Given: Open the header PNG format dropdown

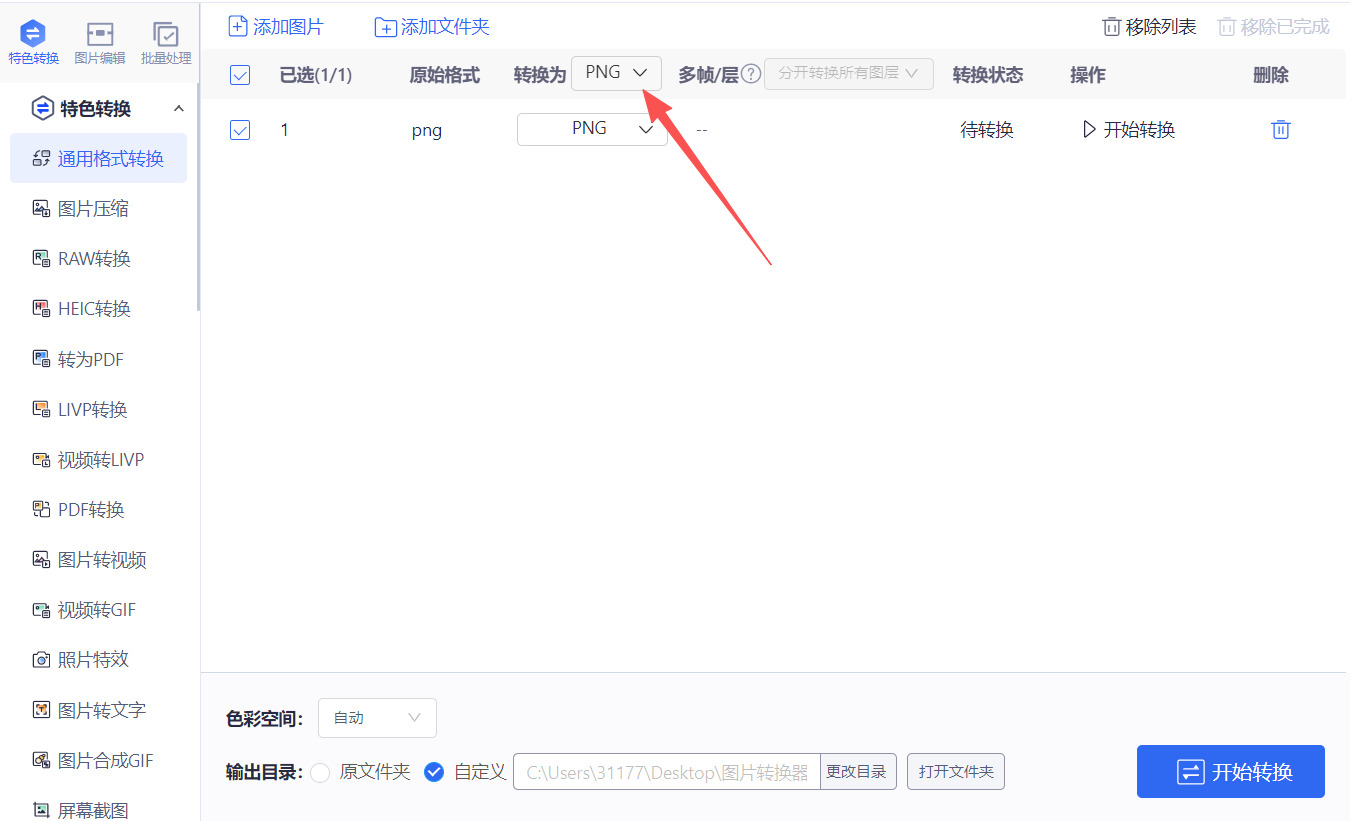Looking at the screenshot, I should pyautogui.click(x=616, y=72).
